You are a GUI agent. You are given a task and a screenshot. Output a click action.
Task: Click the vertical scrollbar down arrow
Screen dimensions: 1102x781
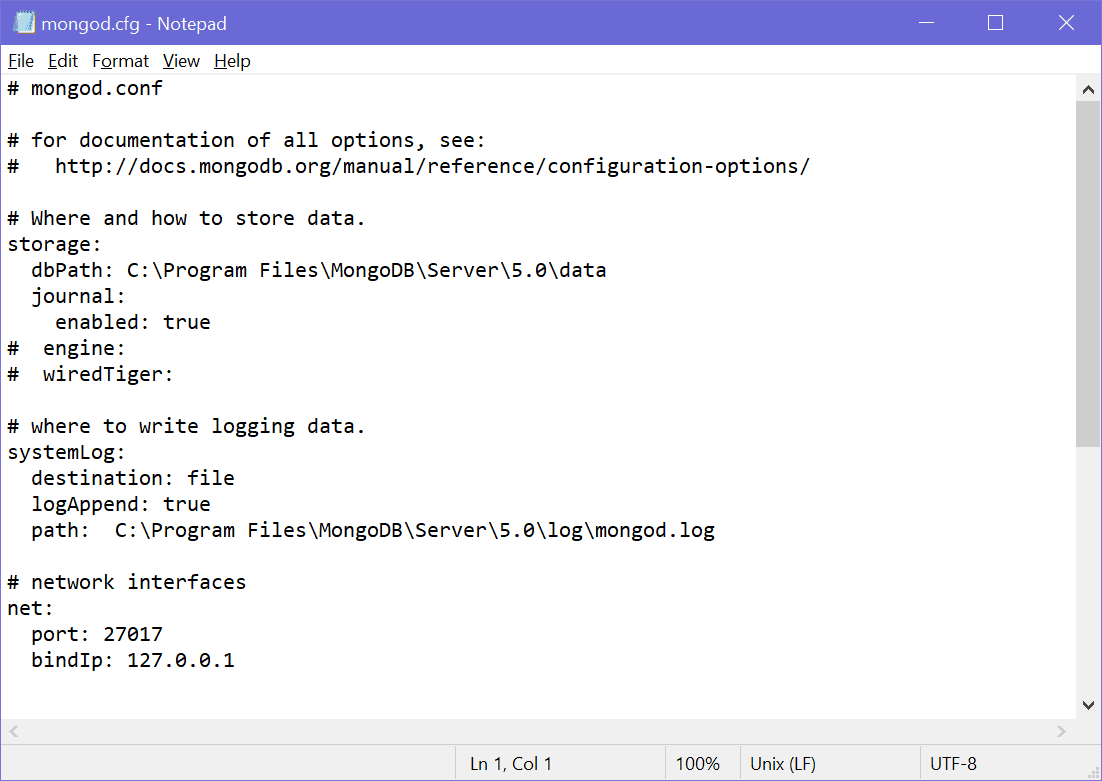[1088, 705]
